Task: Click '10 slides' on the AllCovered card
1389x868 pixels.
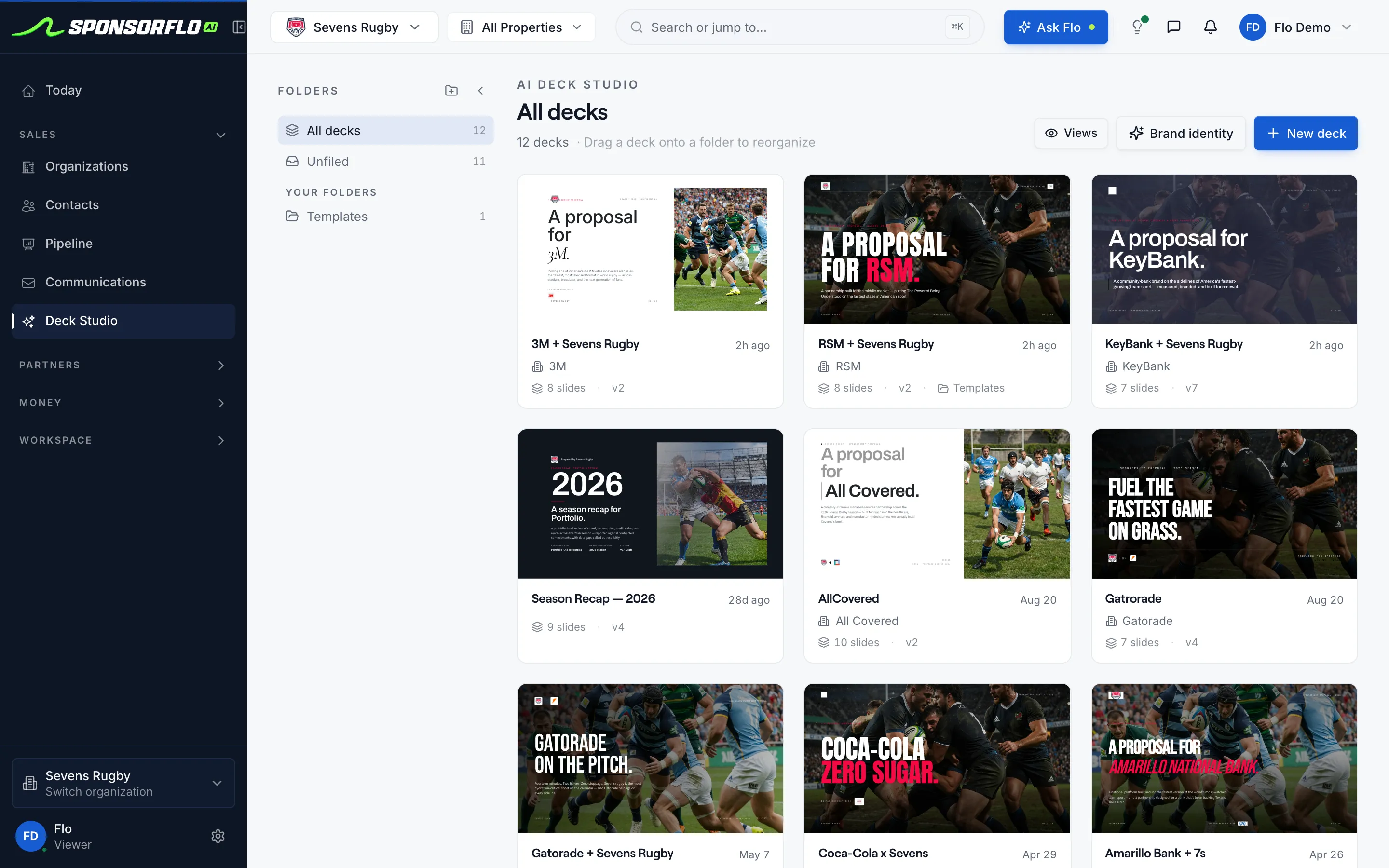Action: click(849, 642)
